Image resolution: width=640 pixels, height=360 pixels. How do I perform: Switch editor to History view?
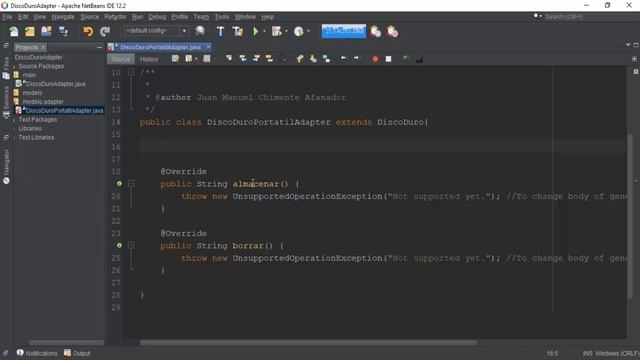click(149, 59)
